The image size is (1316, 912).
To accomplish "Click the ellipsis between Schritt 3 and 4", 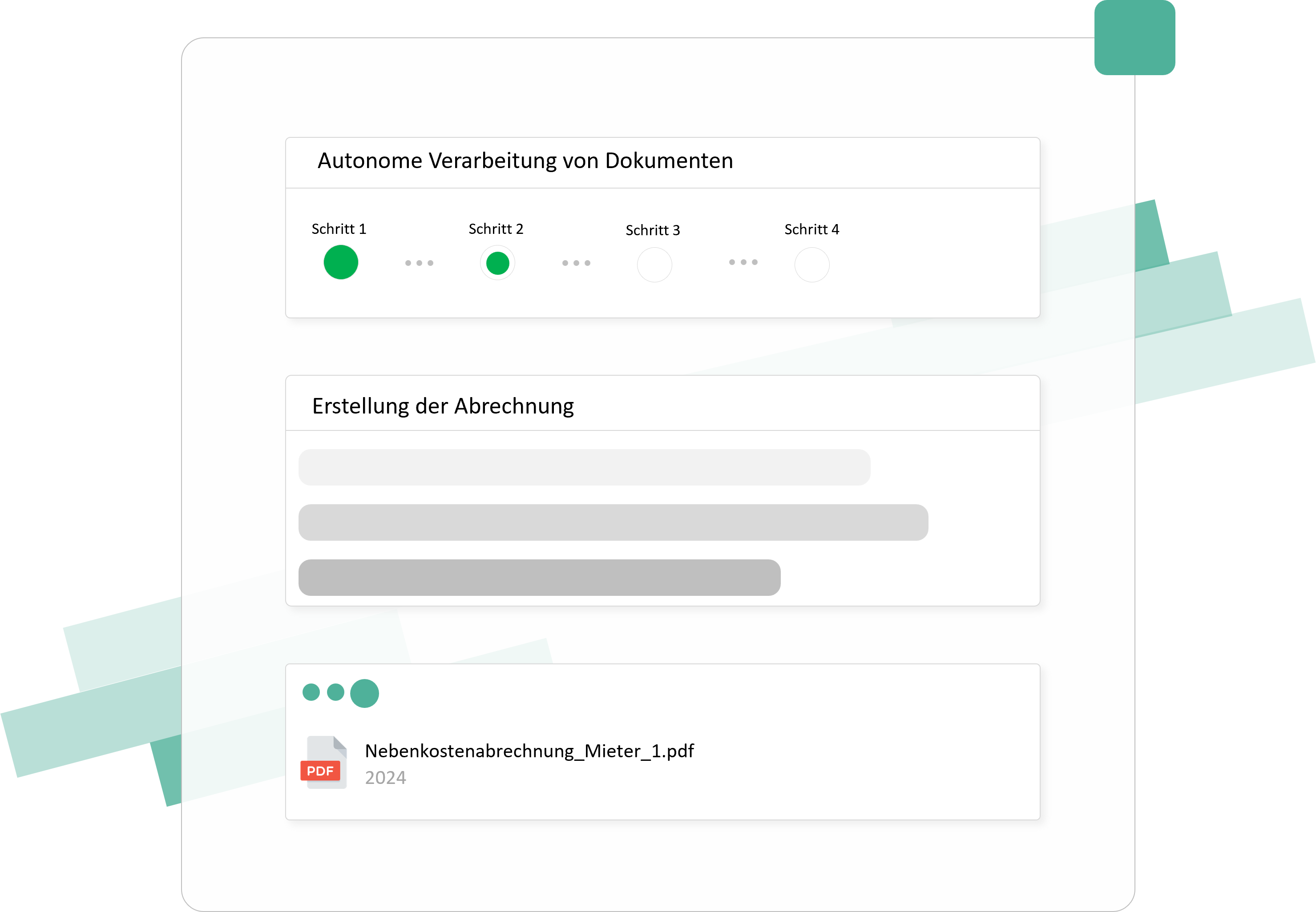I will (x=742, y=262).
